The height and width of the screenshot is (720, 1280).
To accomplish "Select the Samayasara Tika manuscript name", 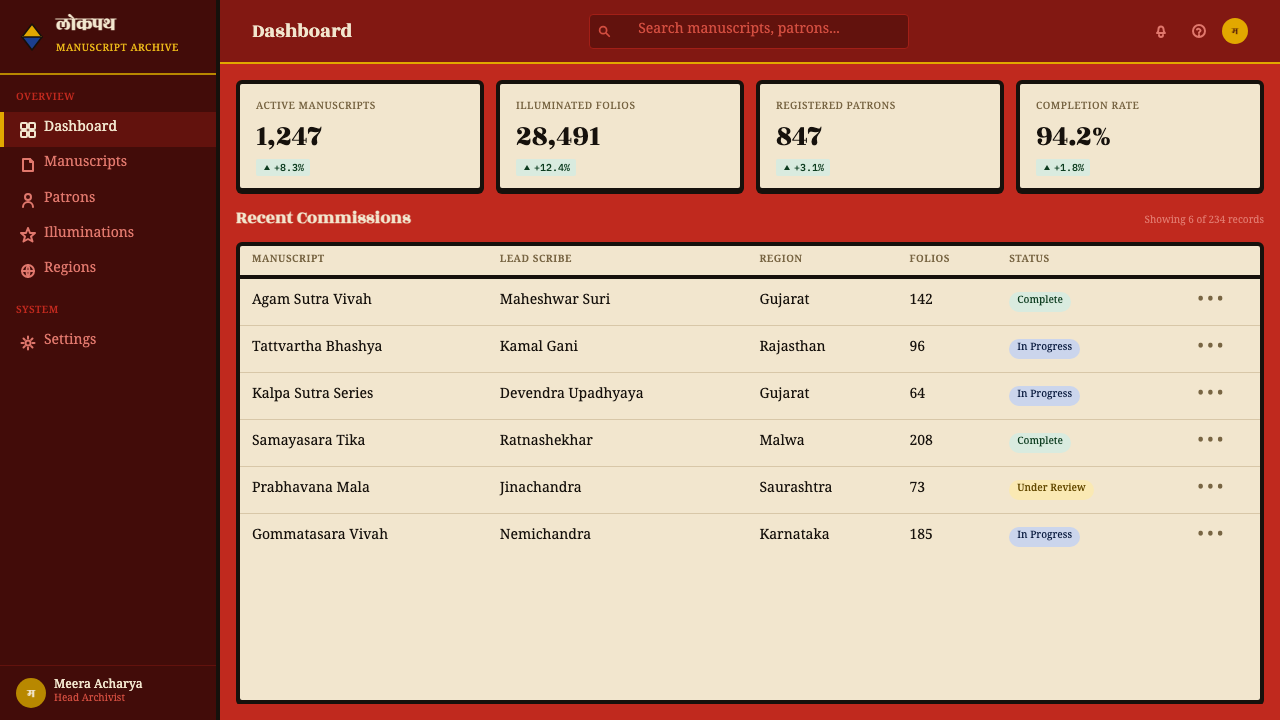I will (309, 440).
